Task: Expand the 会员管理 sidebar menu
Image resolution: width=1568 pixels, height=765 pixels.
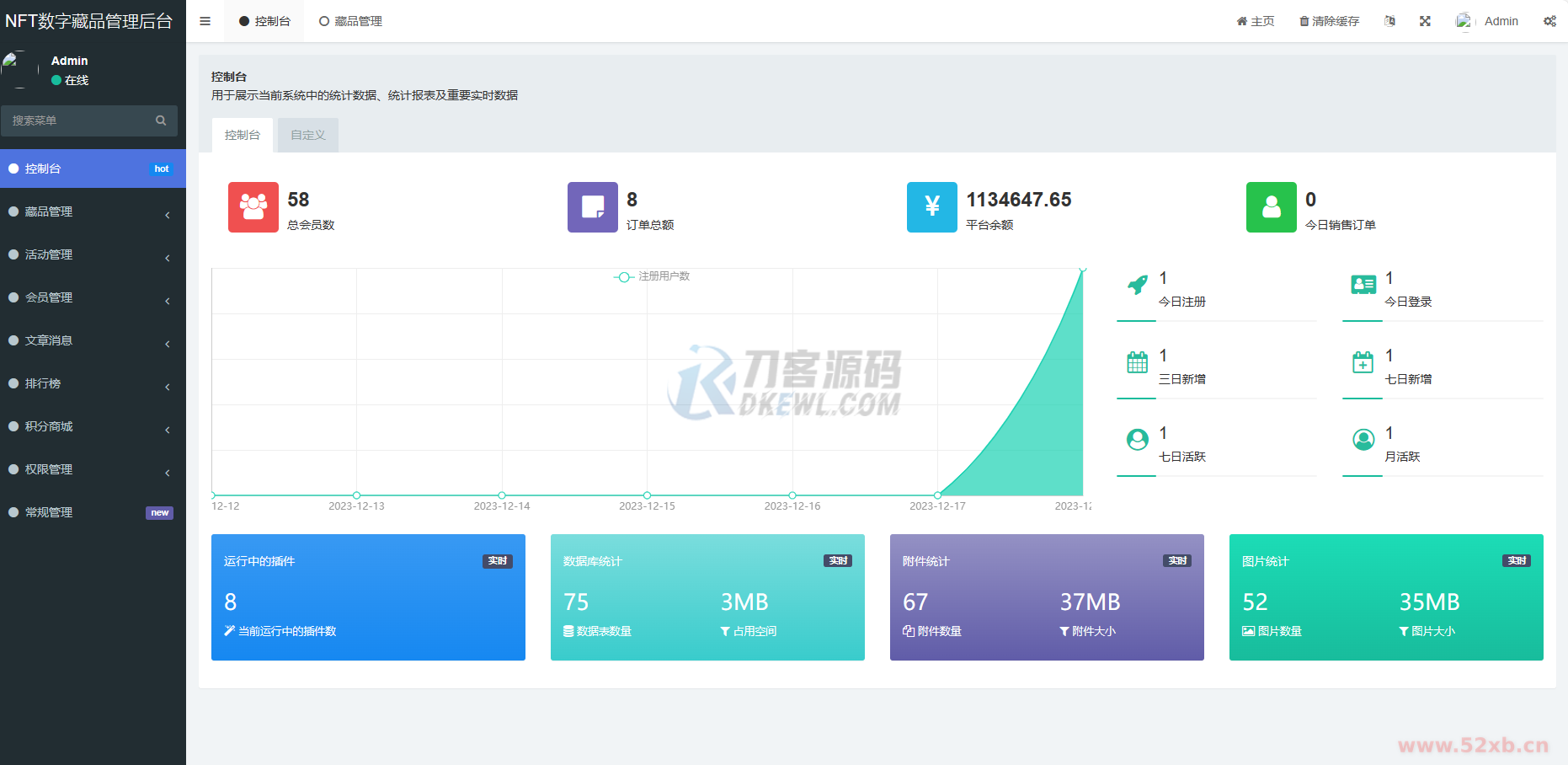Action: [x=93, y=297]
